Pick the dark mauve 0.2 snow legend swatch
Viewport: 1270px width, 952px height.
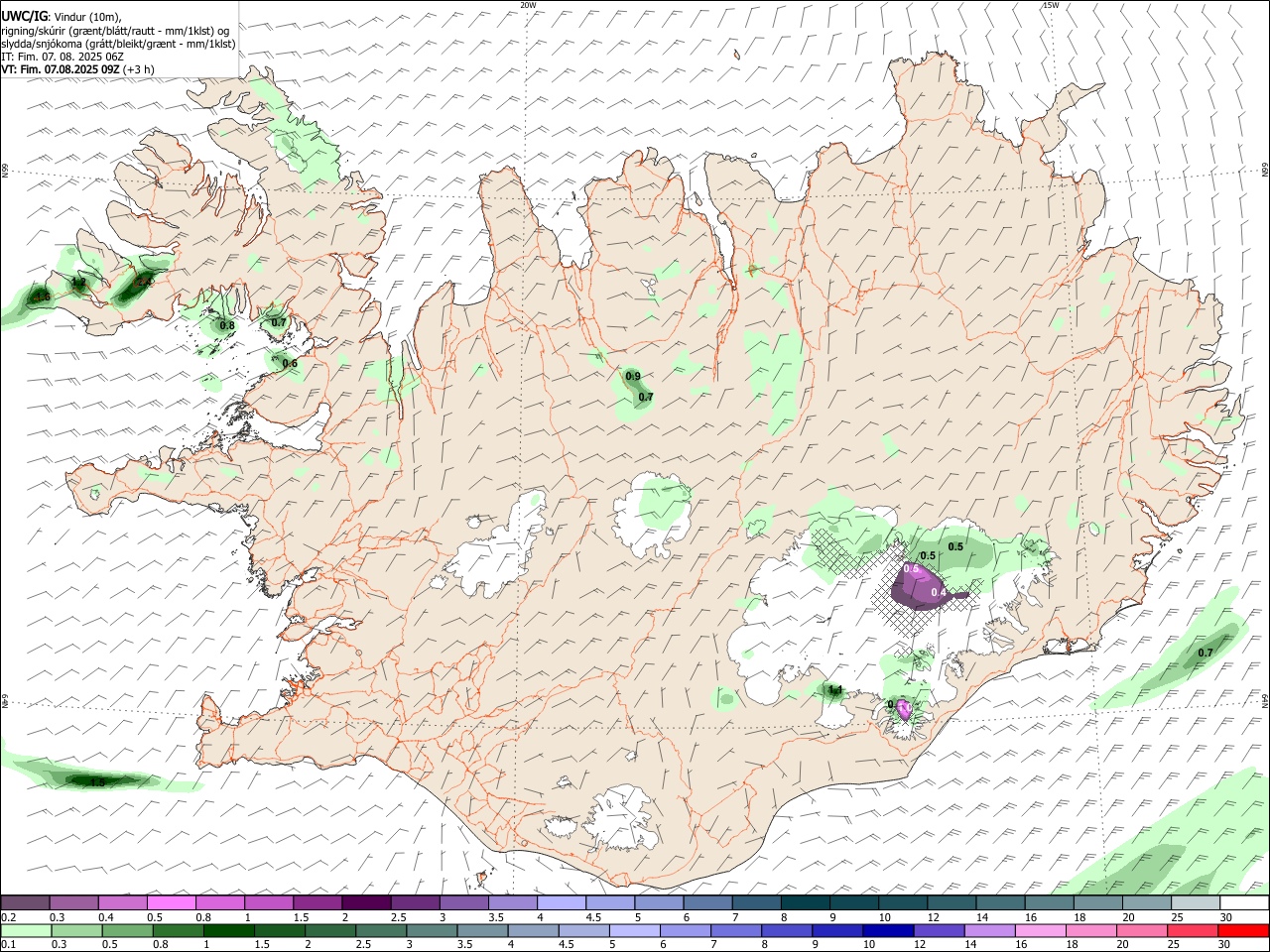[x=25, y=902]
